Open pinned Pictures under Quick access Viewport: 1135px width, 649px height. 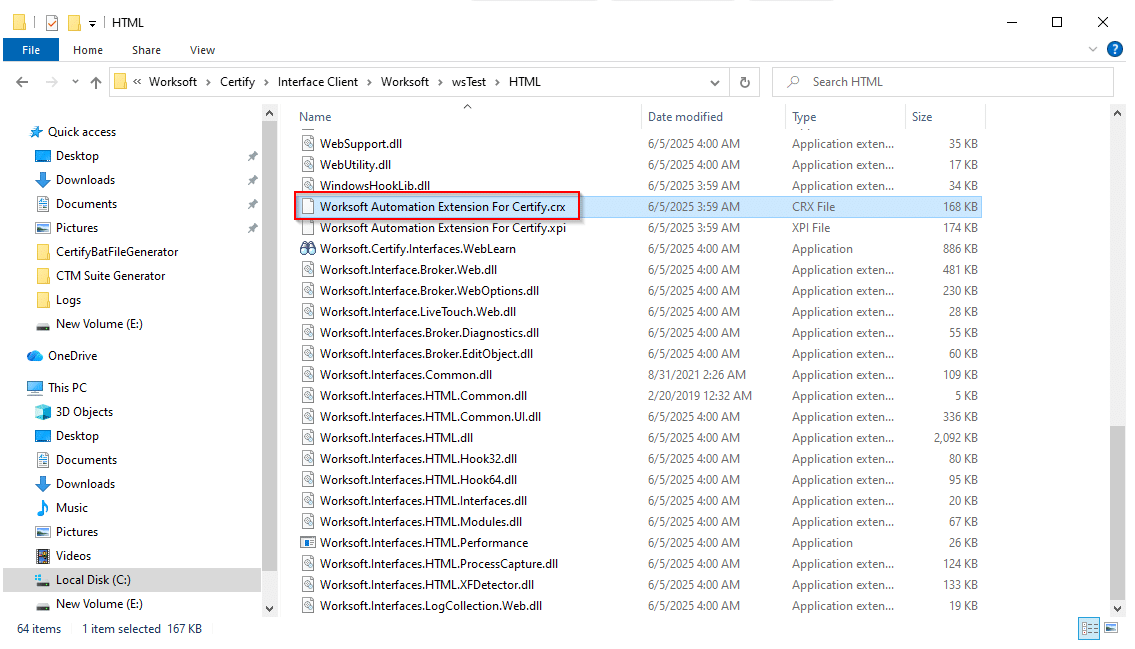click(x=76, y=227)
